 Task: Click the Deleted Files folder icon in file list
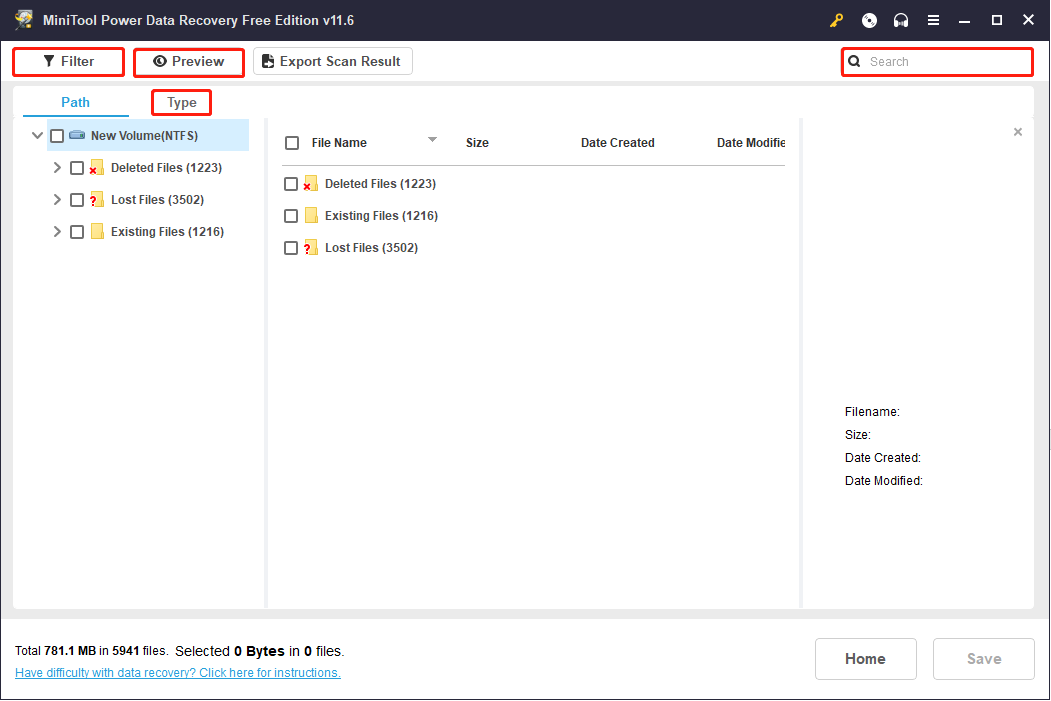click(310, 184)
